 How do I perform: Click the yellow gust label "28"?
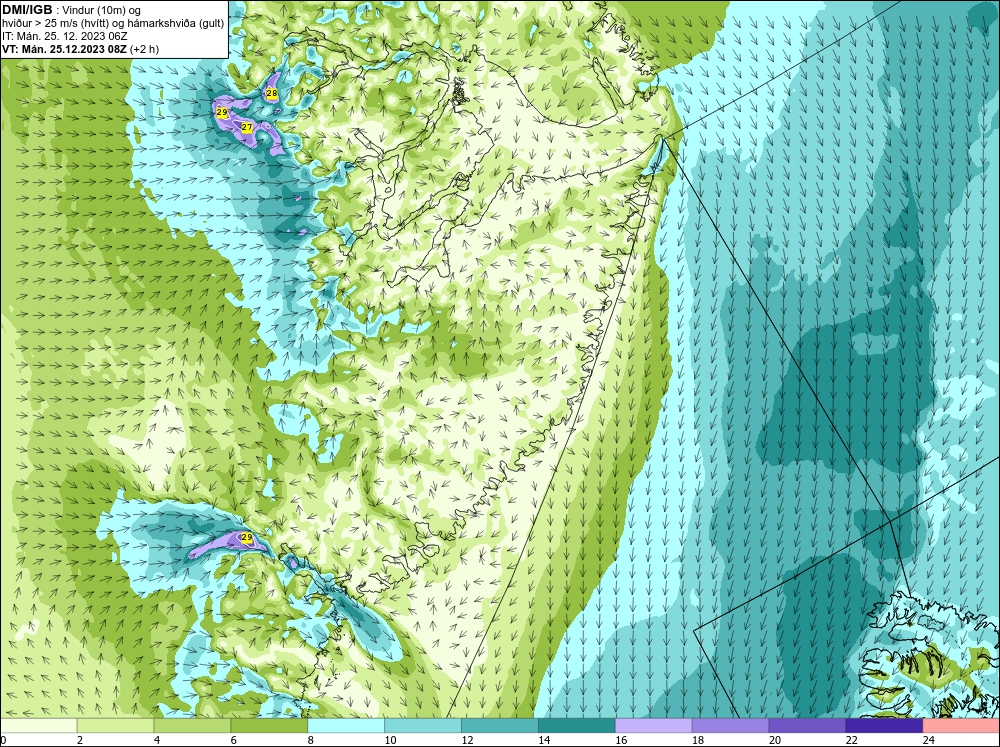tap(272, 94)
